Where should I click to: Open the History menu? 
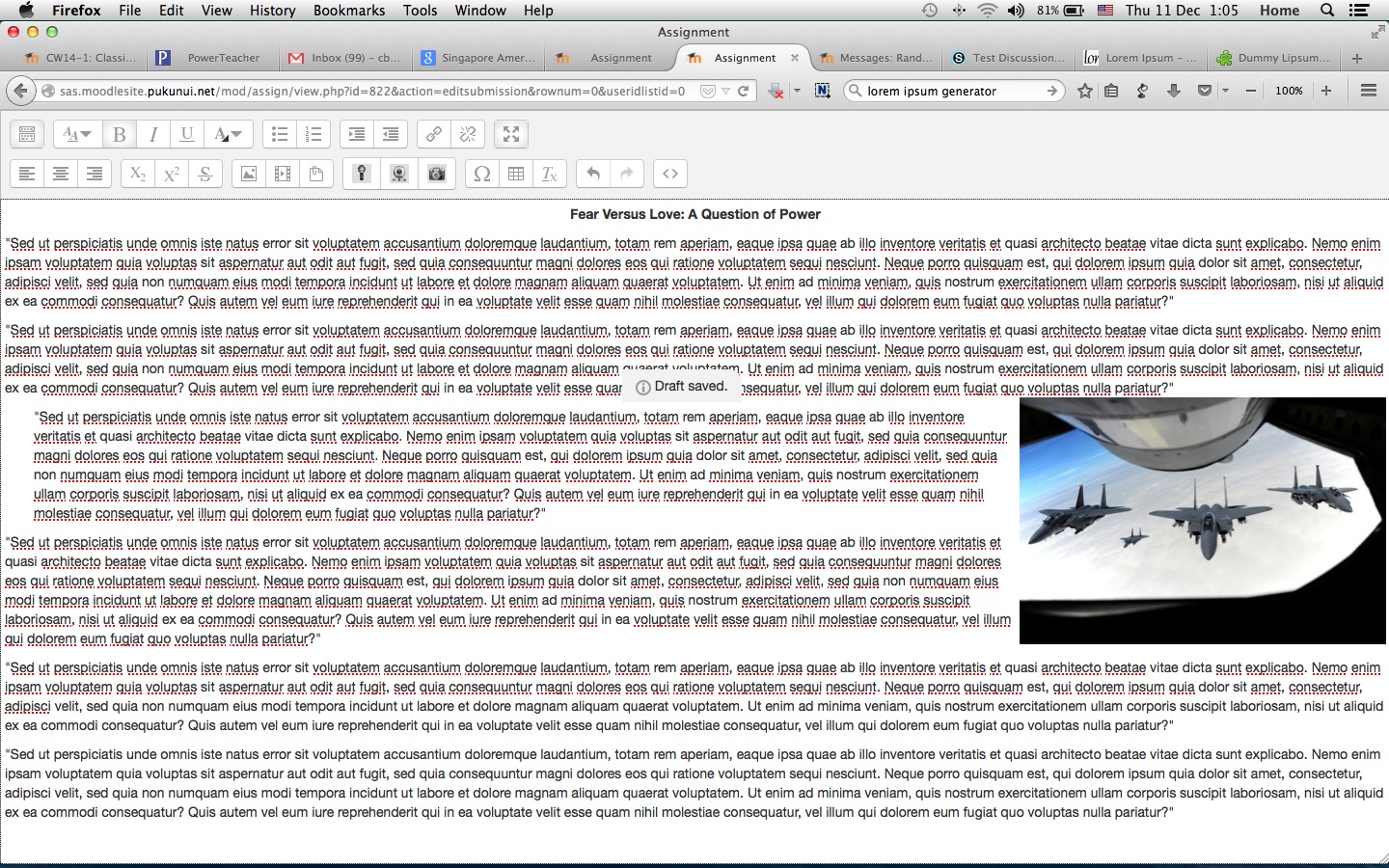click(x=272, y=10)
